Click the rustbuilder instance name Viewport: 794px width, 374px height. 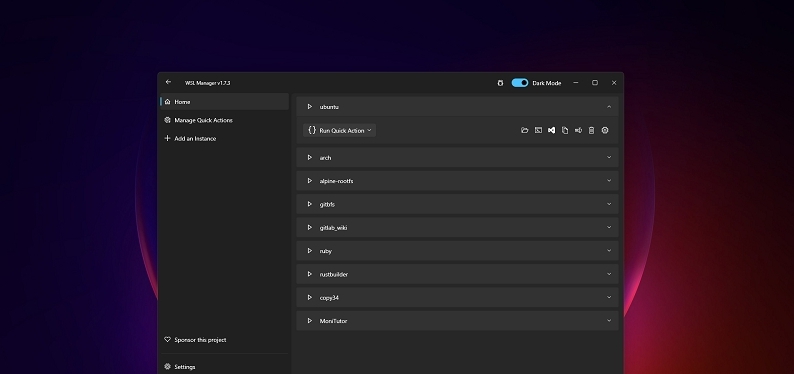pyautogui.click(x=334, y=274)
